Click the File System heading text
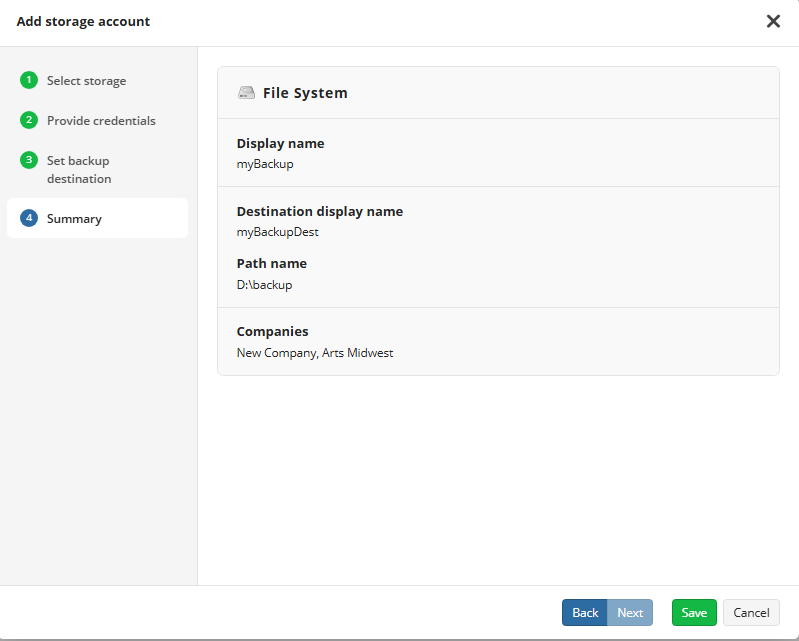 click(x=305, y=93)
